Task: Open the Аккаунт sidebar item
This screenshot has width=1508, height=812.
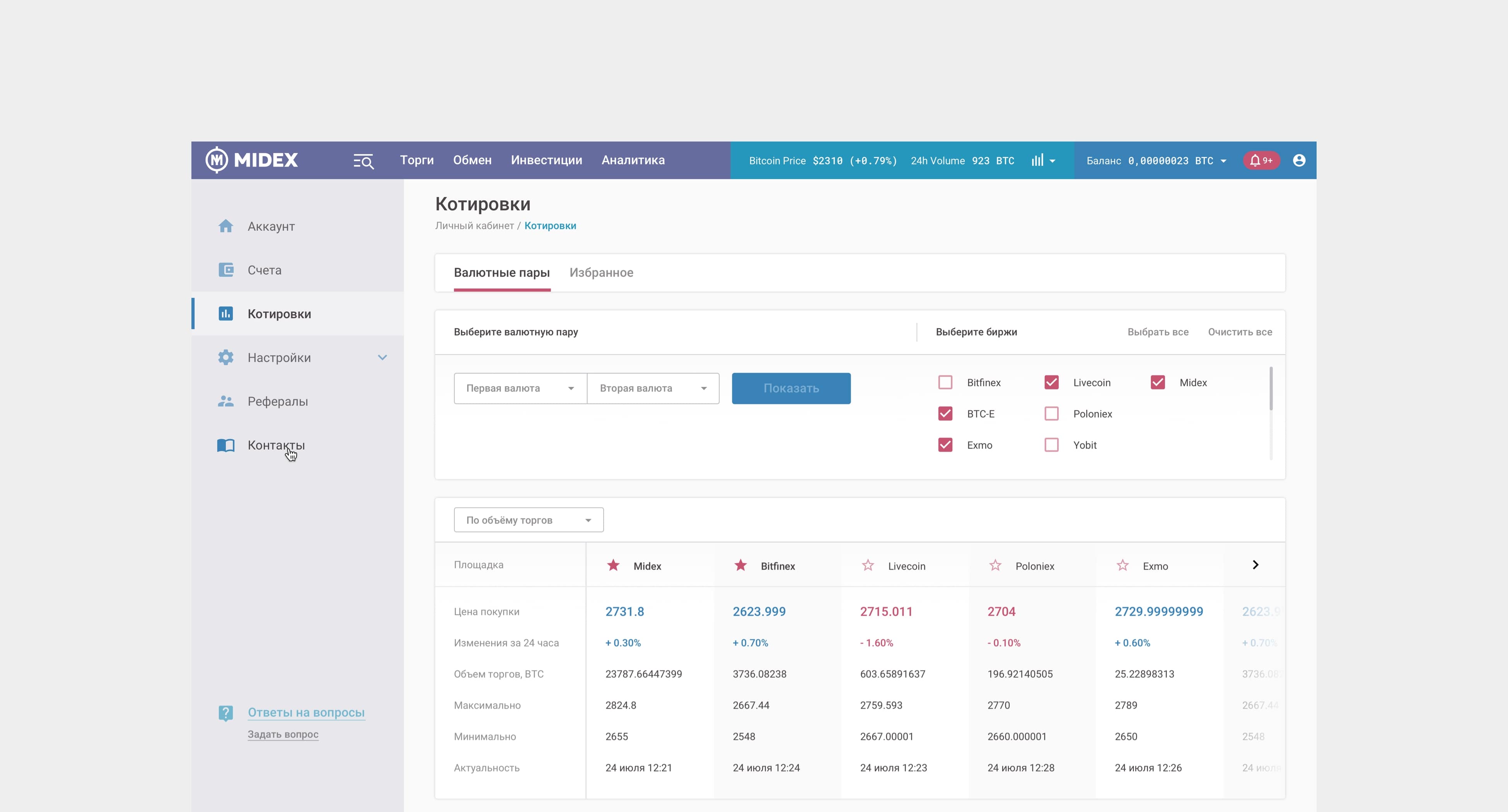Action: click(x=297, y=226)
